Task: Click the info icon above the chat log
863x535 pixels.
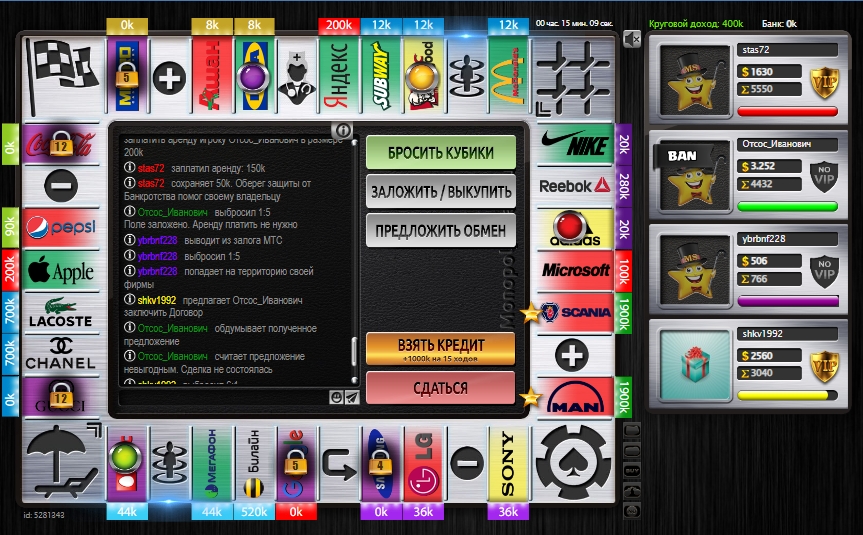Action: click(x=342, y=130)
